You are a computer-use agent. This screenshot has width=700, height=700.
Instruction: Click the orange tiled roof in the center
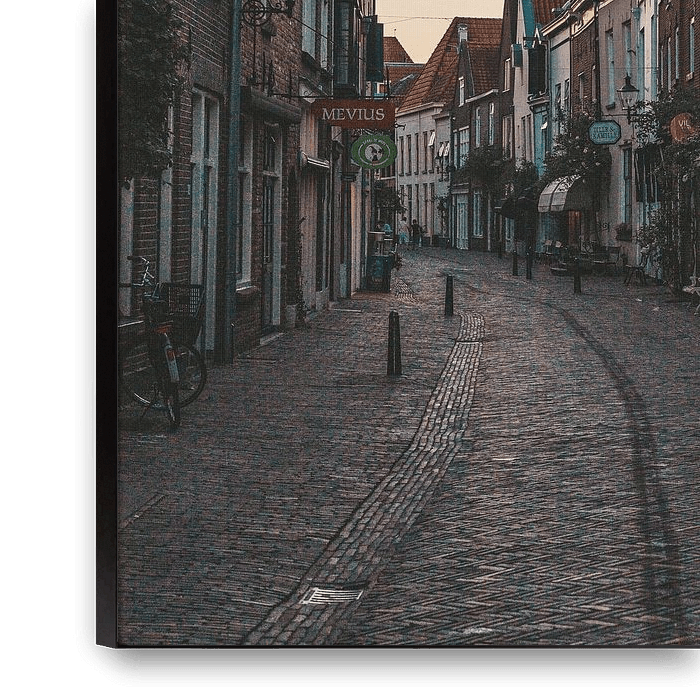click(x=438, y=72)
